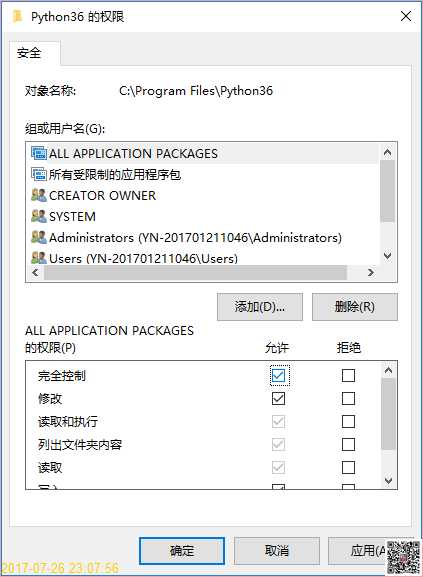Screen dimensions: 423x577
Task: Click the 确定 button
Action: (182, 551)
